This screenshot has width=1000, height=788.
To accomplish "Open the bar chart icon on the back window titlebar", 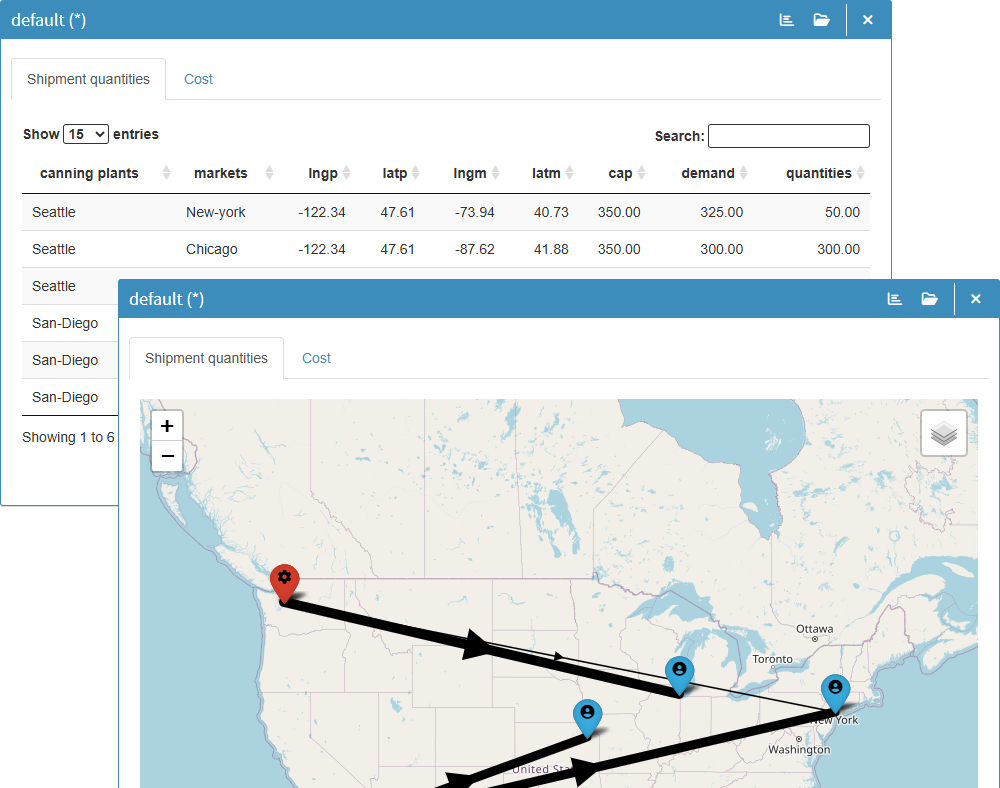I will pyautogui.click(x=787, y=19).
